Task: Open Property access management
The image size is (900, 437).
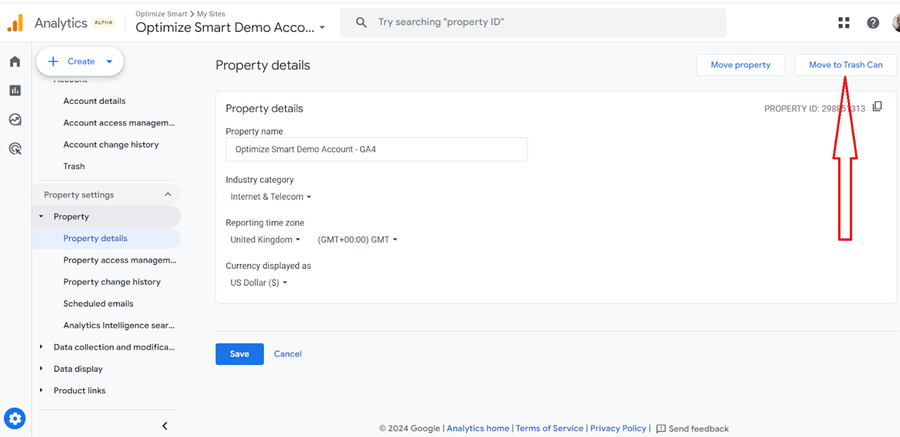Action: pos(119,260)
